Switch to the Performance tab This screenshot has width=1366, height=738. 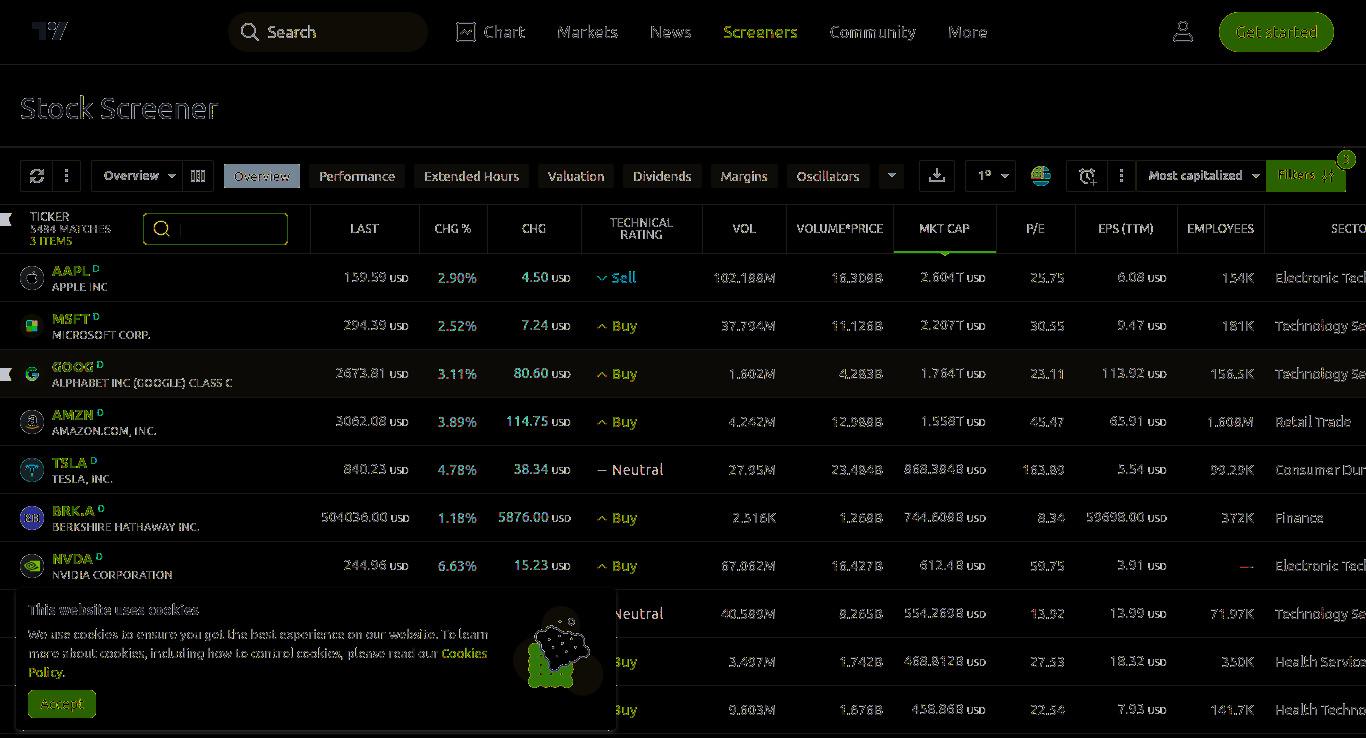pos(357,176)
